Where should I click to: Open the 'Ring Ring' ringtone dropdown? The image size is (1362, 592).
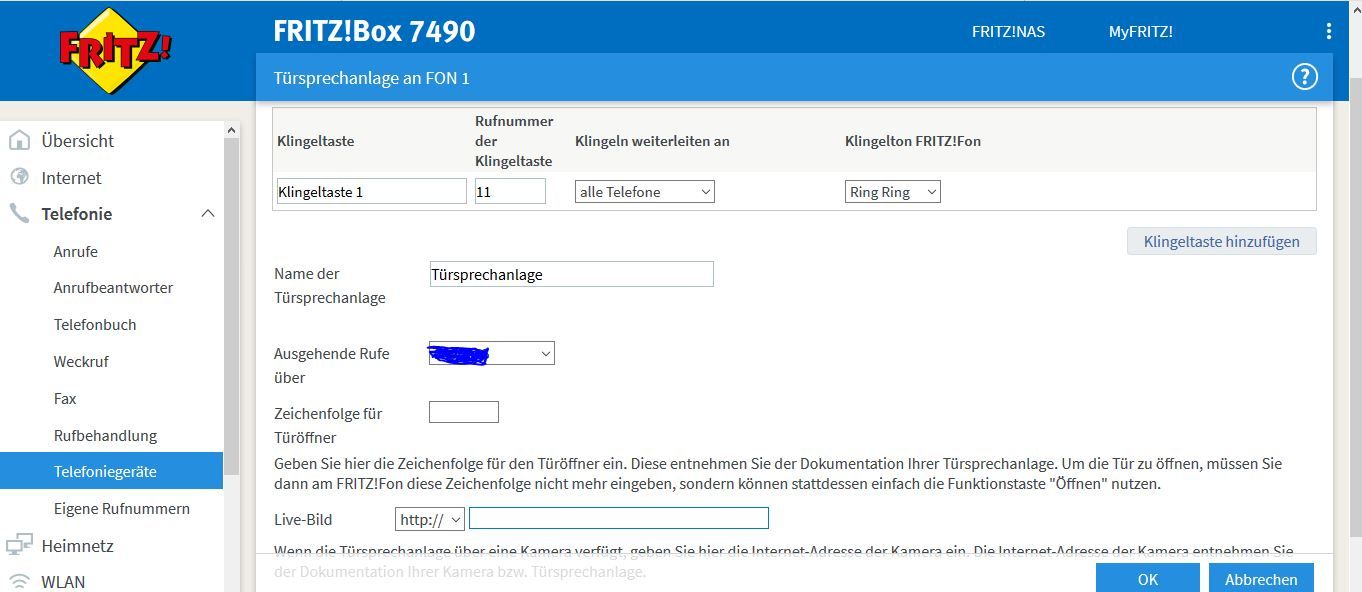(892, 192)
